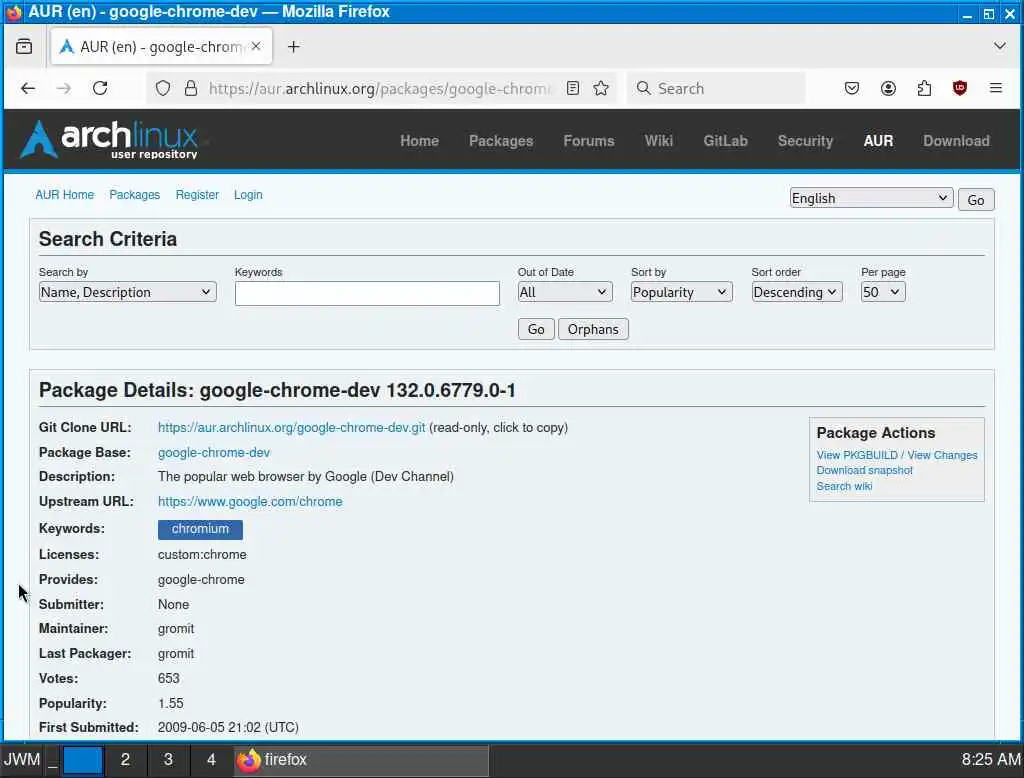
Task: Click the Arch Linux logo
Action: click(110, 139)
